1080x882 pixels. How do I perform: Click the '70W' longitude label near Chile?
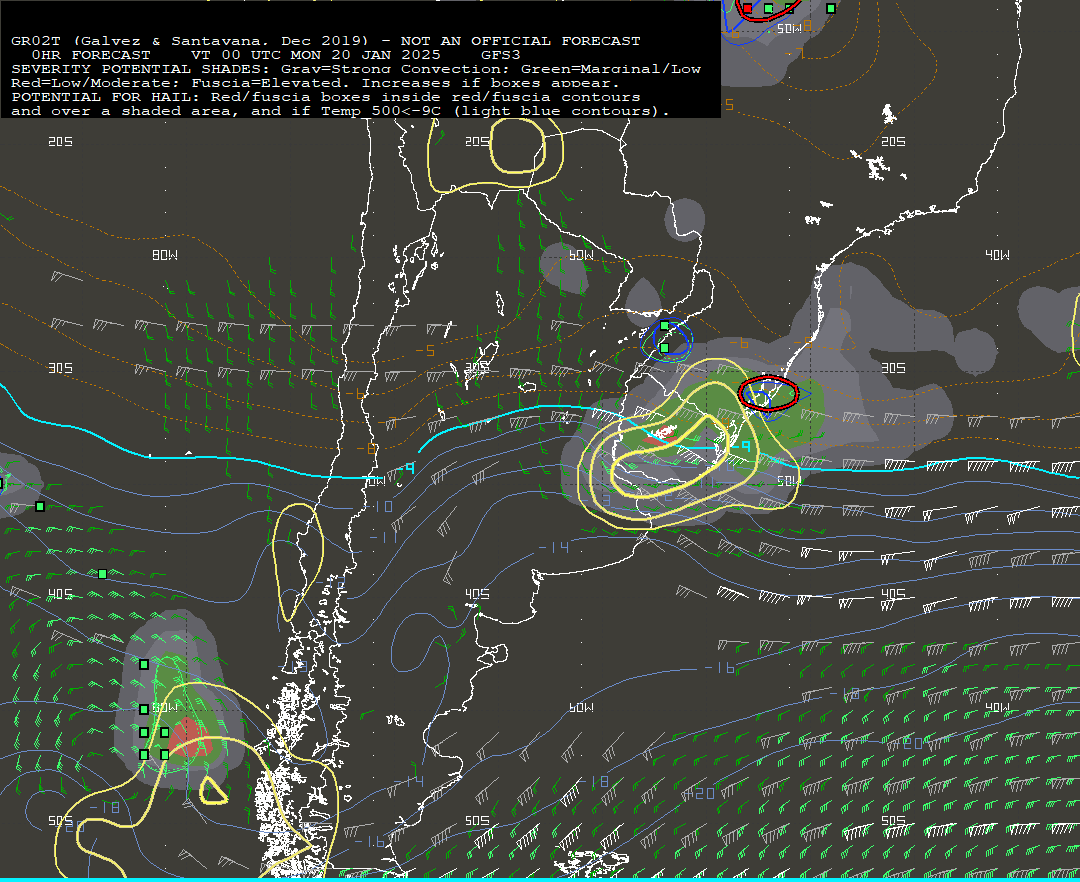tap(375, 481)
